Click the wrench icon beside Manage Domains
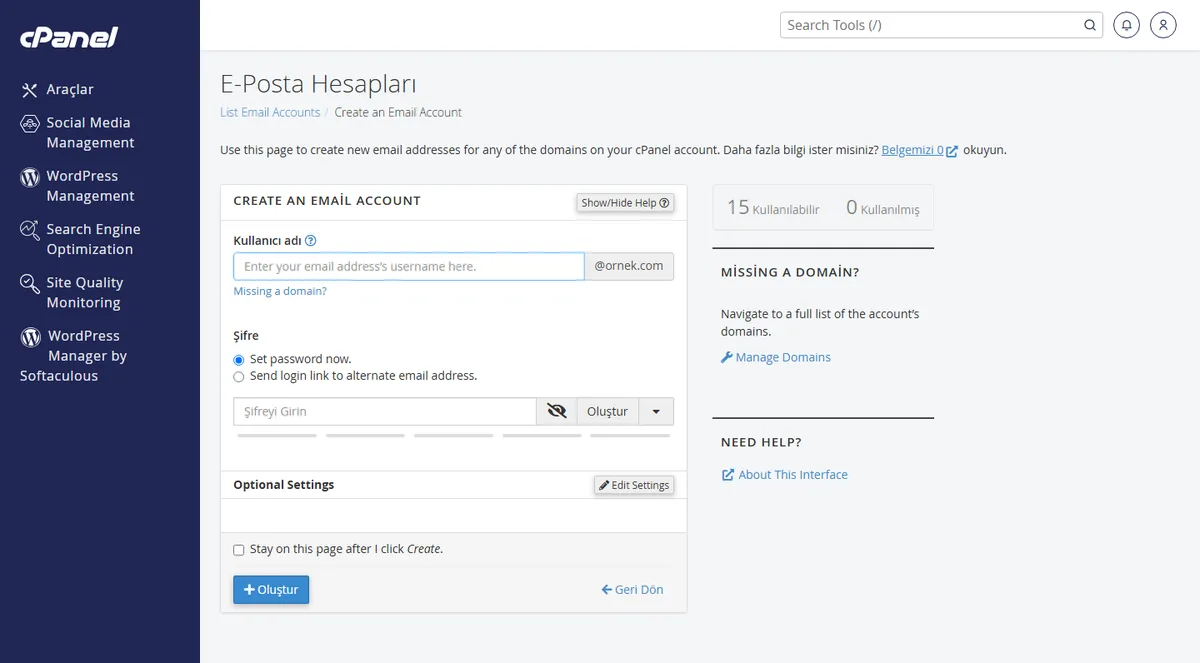The height and width of the screenshot is (663, 1200). click(x=727, y=357)
